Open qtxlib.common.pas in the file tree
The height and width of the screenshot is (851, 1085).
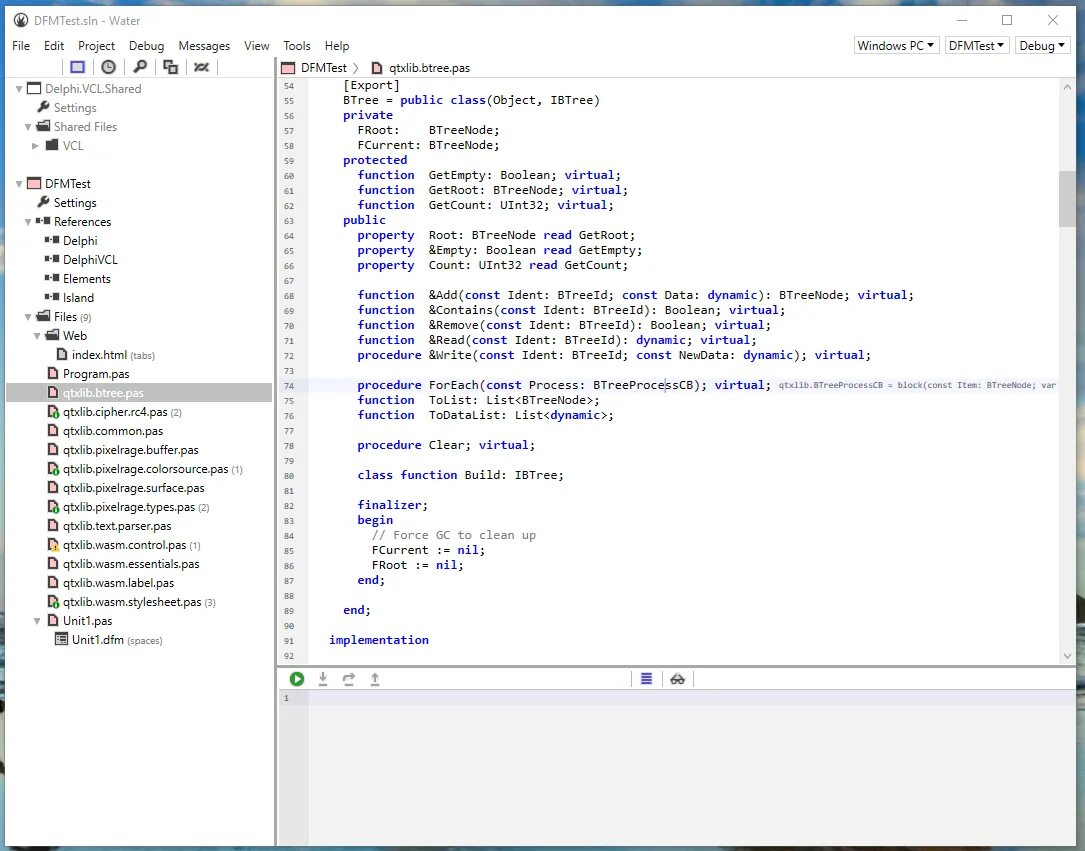tap(112, 431)
